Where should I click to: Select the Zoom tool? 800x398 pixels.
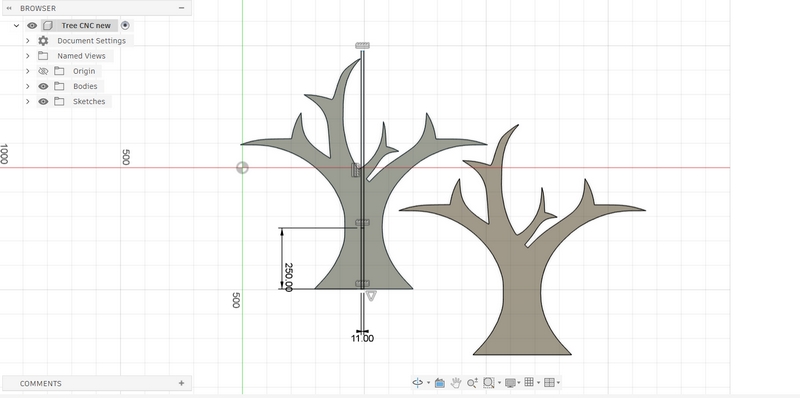point(472,382)
